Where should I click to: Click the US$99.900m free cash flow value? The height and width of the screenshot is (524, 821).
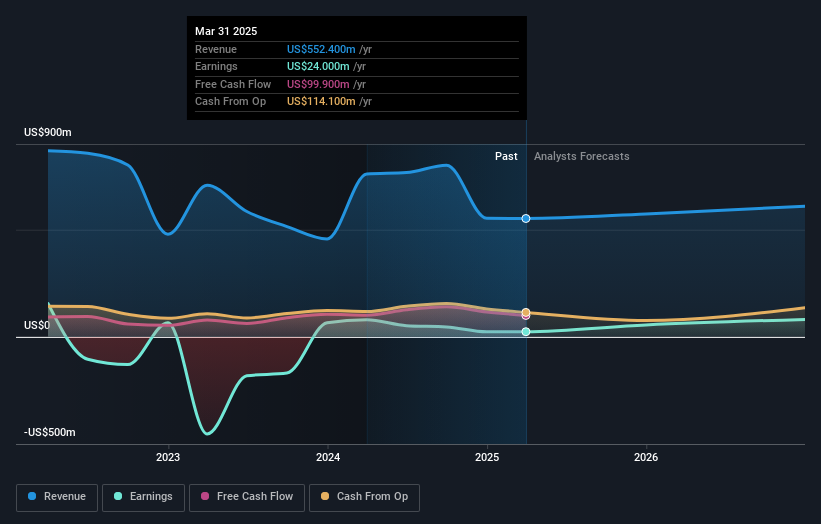(318, 84)
